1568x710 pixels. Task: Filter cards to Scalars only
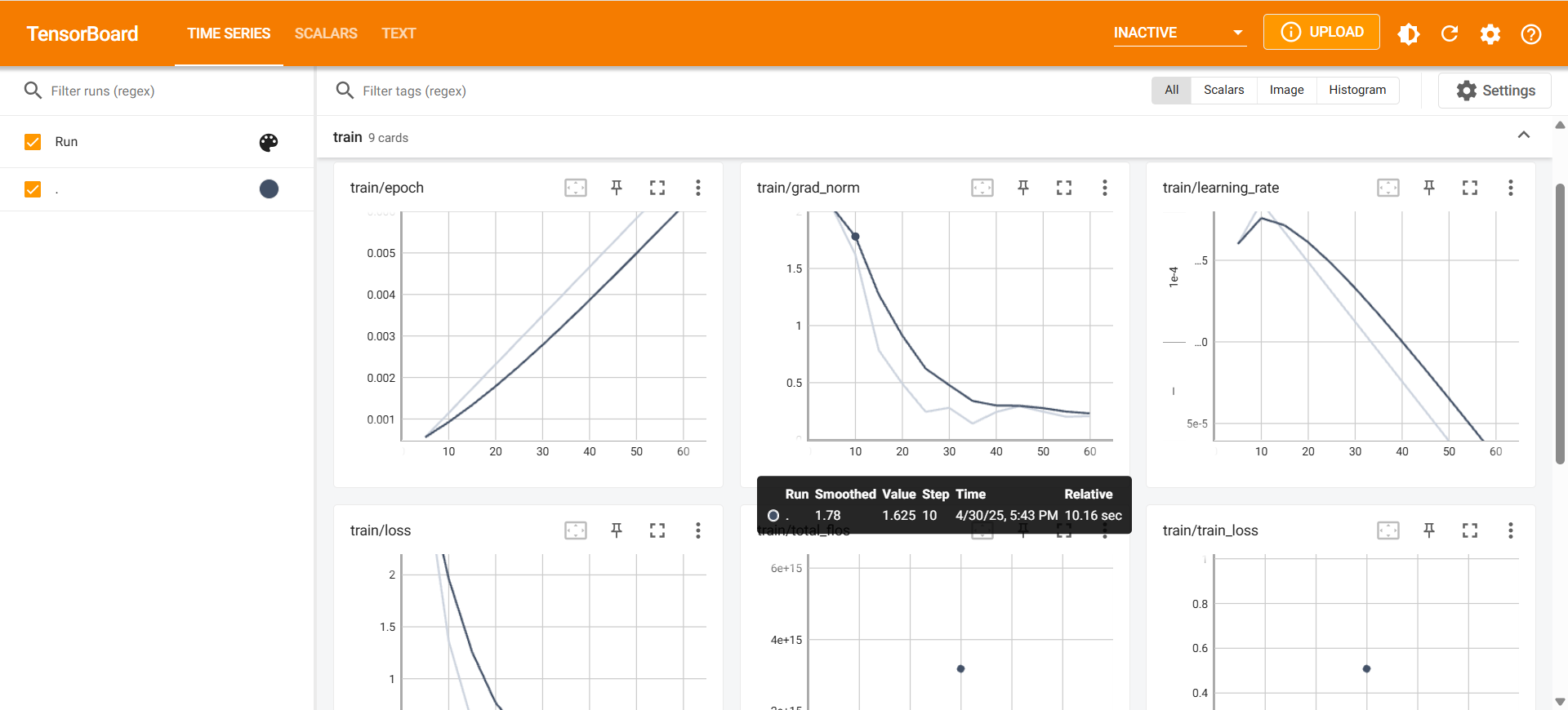(1224, 90)
